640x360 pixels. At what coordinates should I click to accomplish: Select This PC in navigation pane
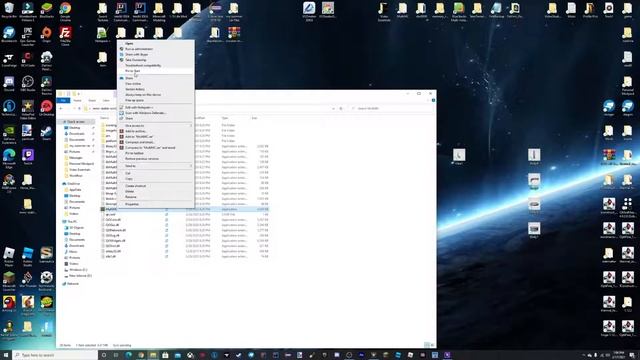click(x=73, y=222)
